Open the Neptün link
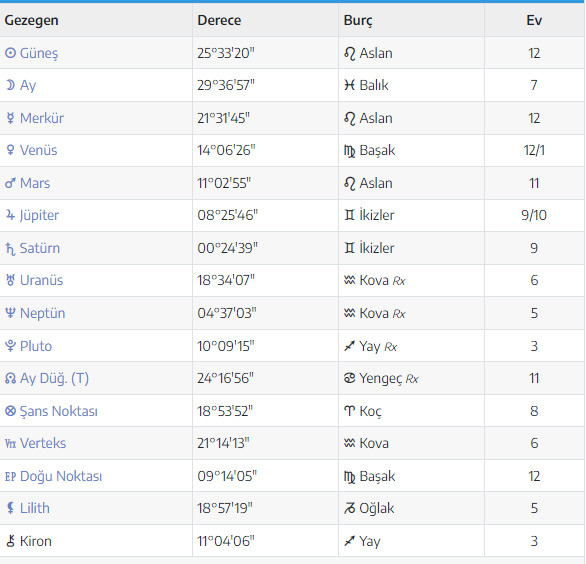The width and height of the screenshot is (586, 564). (43, 313)
